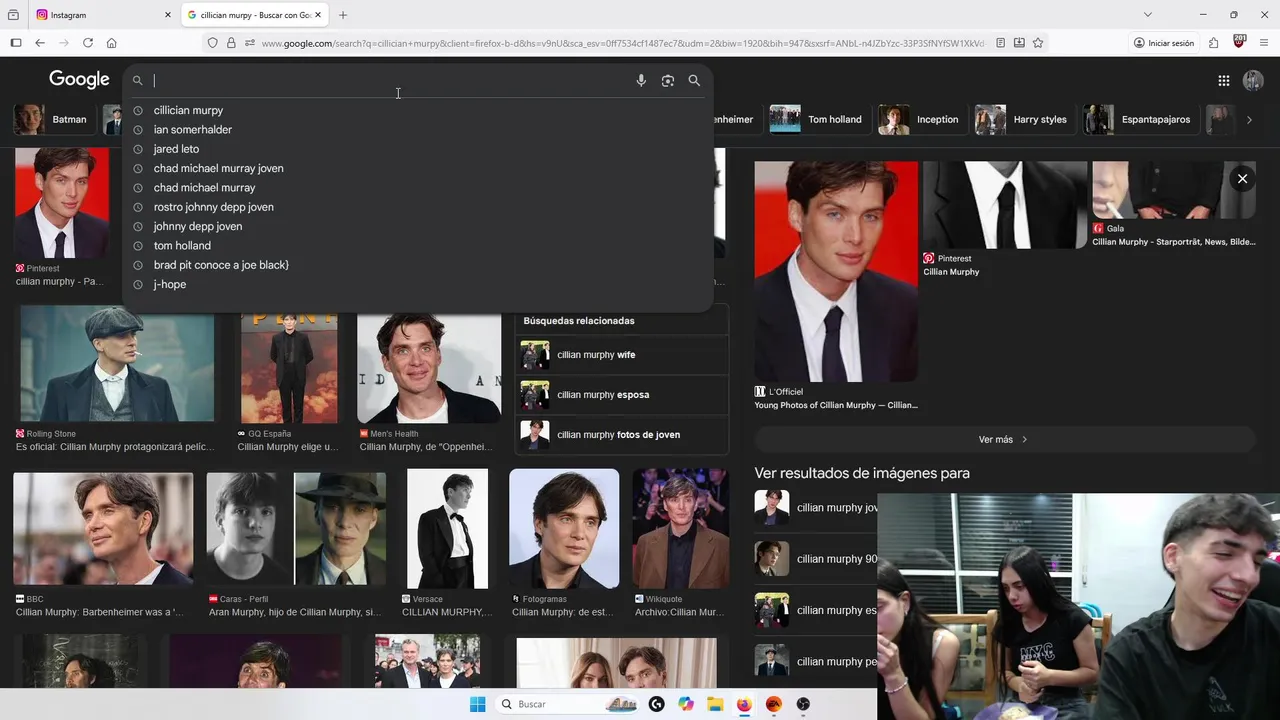Open Gala Starporträt preview image
This screenshot has height=720, width=1280.
(x=1174, y=190)
